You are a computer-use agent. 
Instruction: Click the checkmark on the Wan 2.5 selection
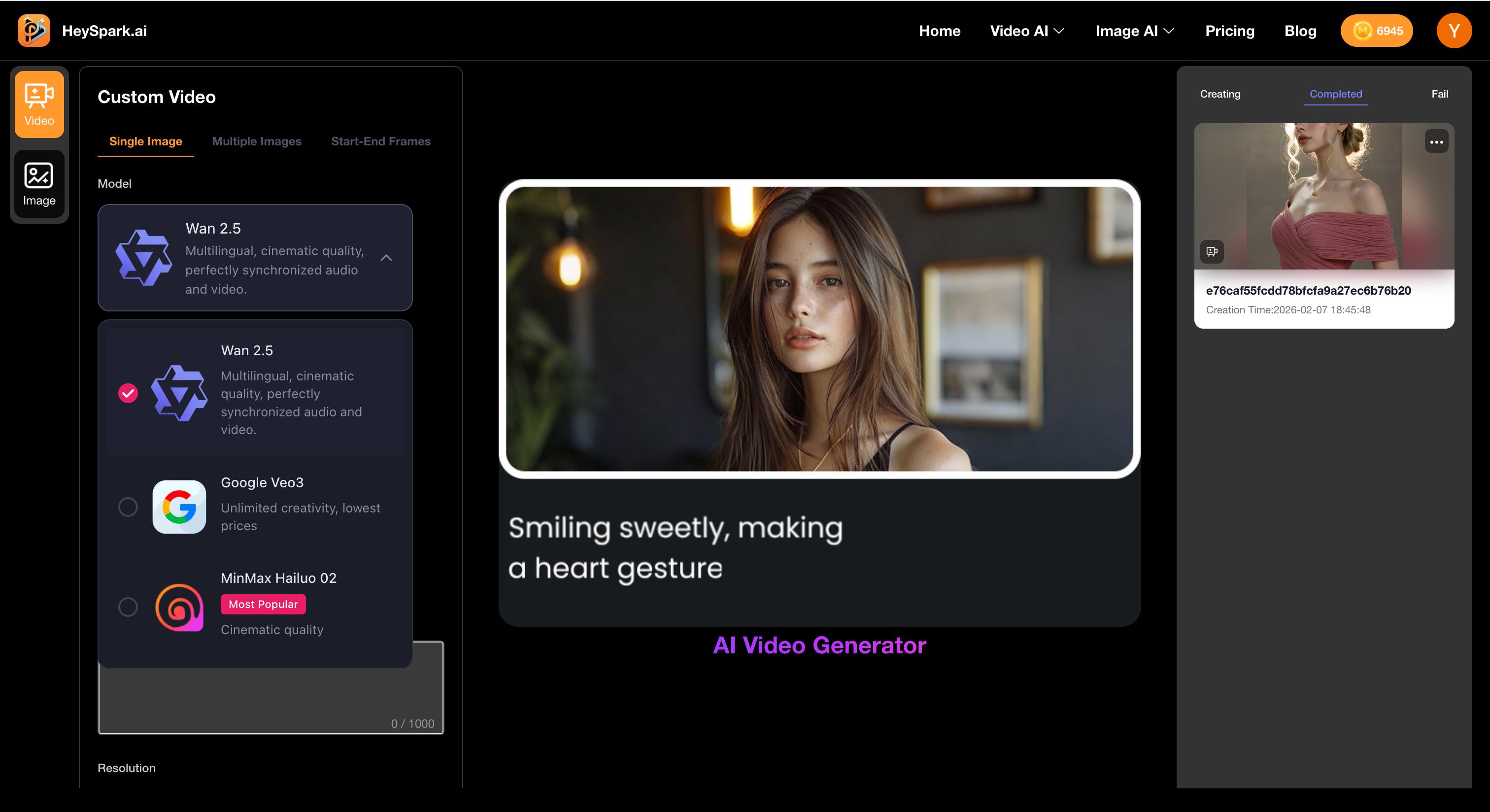(128, 394)
